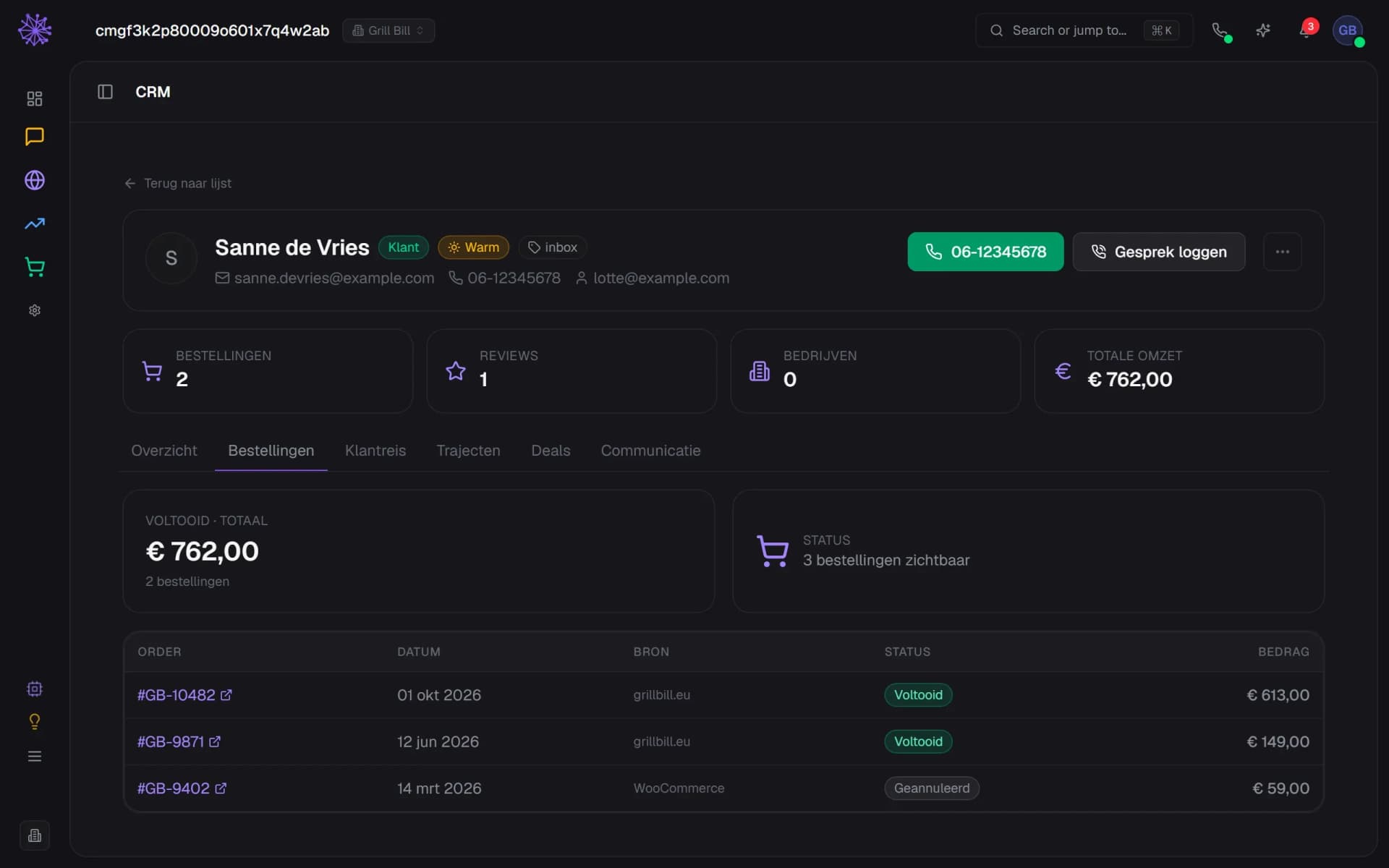Open the trending analytics sidebar icon
The image size is (1389, 868).
pyautogui.click(x=35, y=224)
